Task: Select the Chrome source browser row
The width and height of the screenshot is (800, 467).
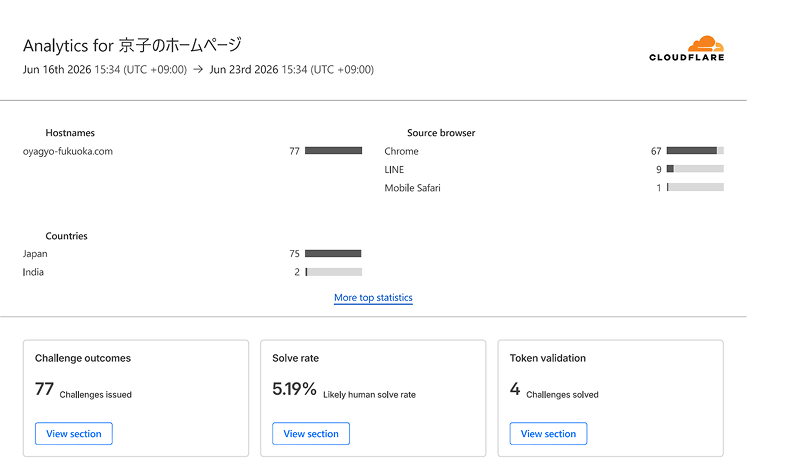Action: 554,151
